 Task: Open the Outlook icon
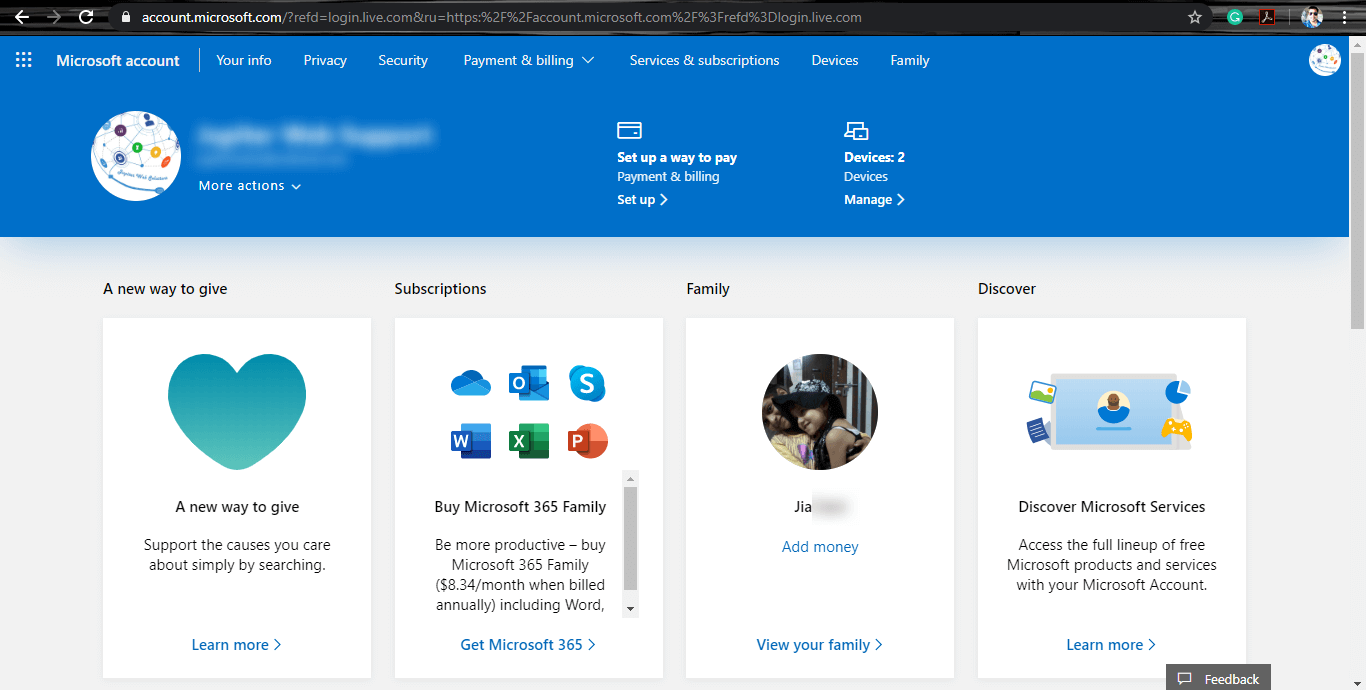[x=528, y=383]
